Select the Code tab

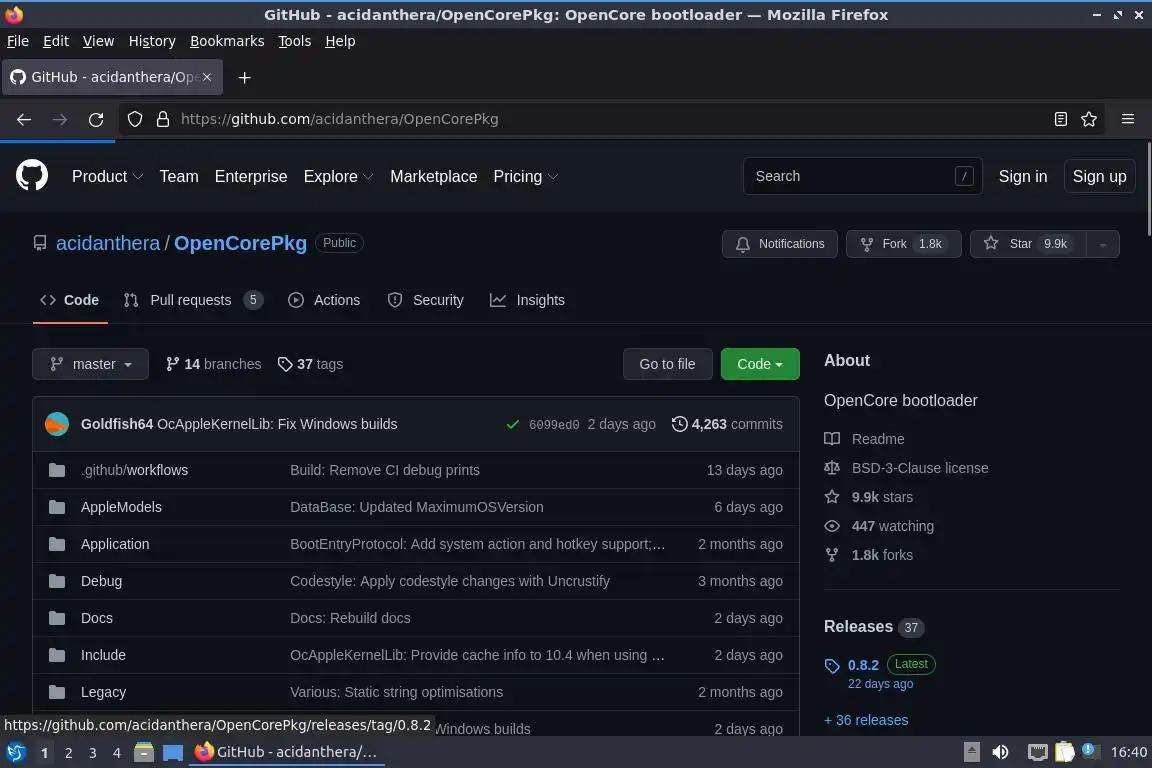pyautogui.click(x=70, y=300)
